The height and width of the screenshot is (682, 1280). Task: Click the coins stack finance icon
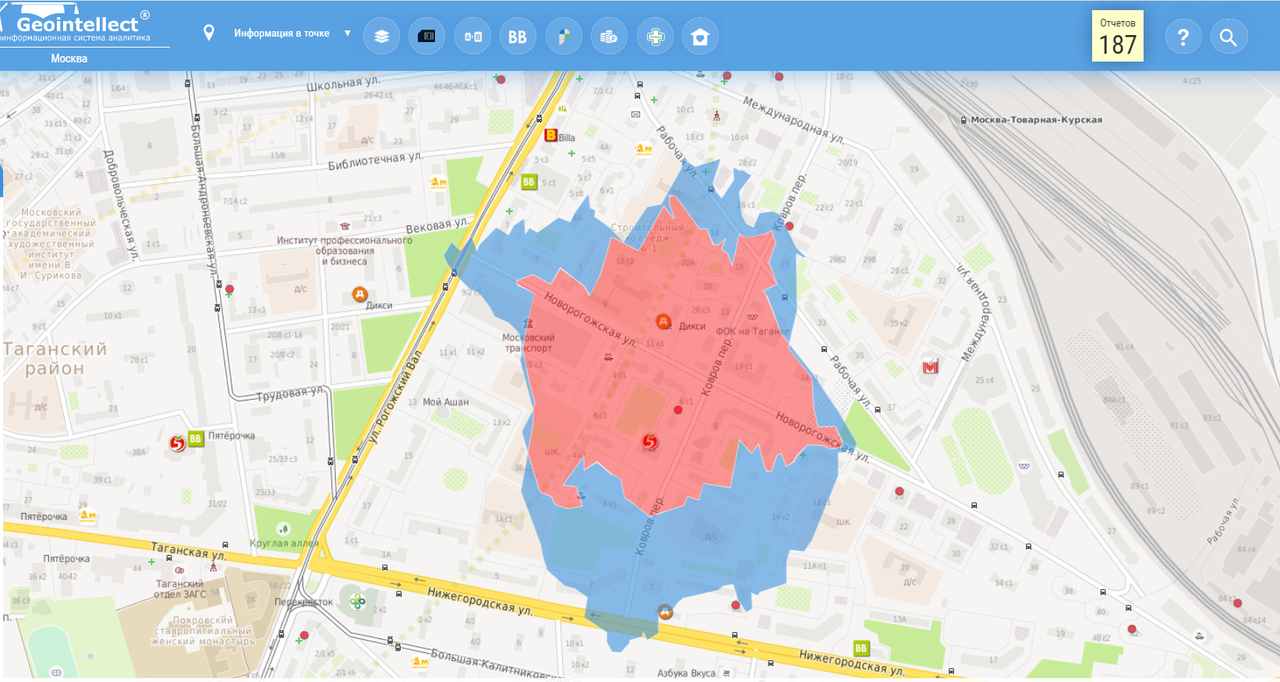pyautogui.click(x=609, y=37)
